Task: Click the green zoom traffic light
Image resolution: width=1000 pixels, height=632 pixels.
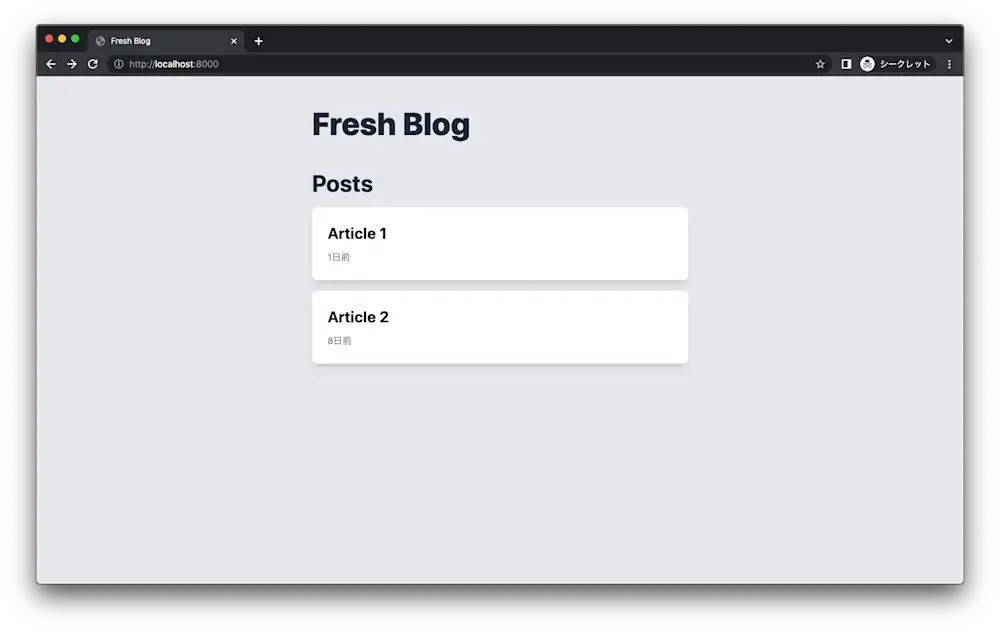Action: (x=76, y=38)
